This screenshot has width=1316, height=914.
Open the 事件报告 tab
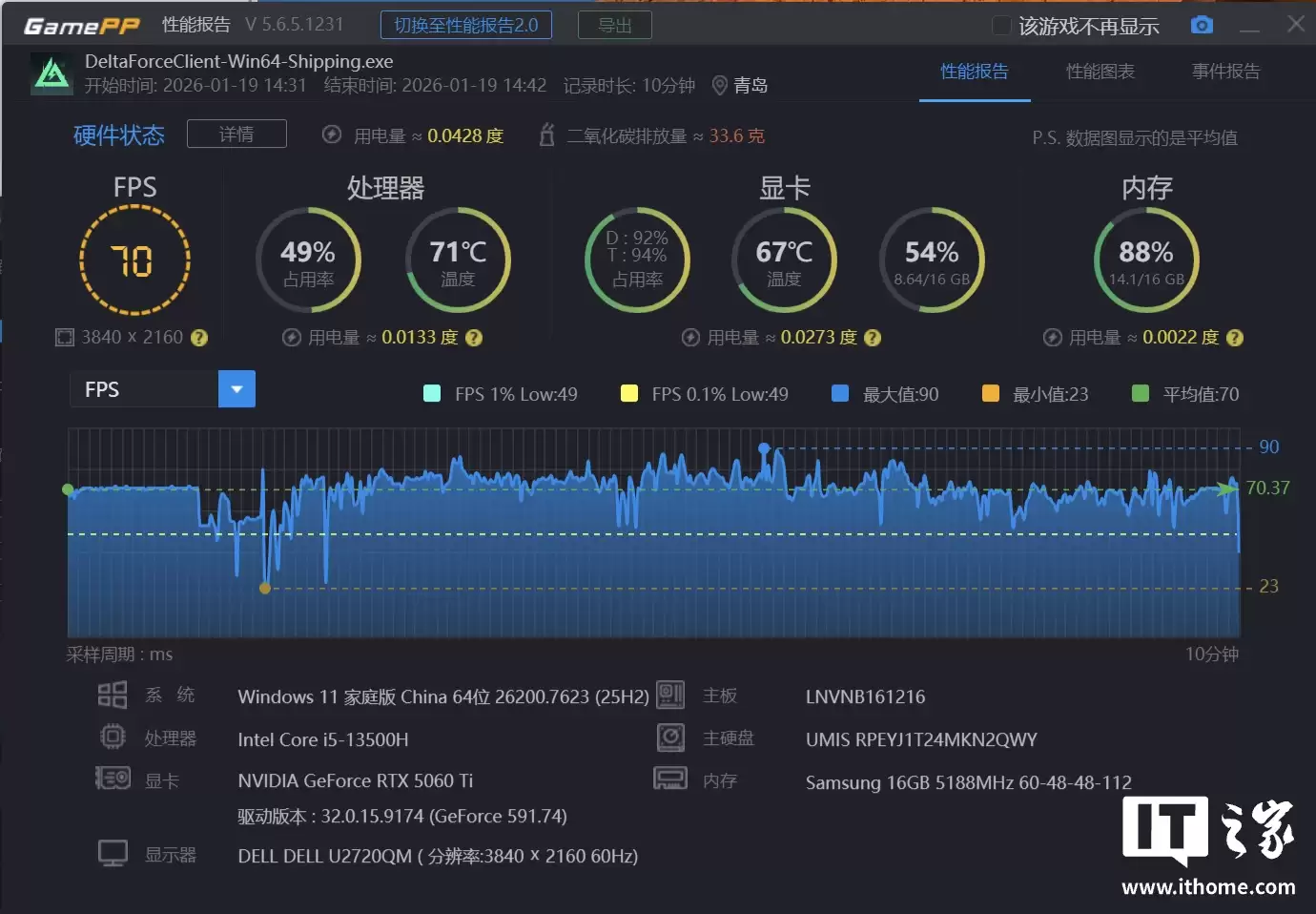point(1225,72)
